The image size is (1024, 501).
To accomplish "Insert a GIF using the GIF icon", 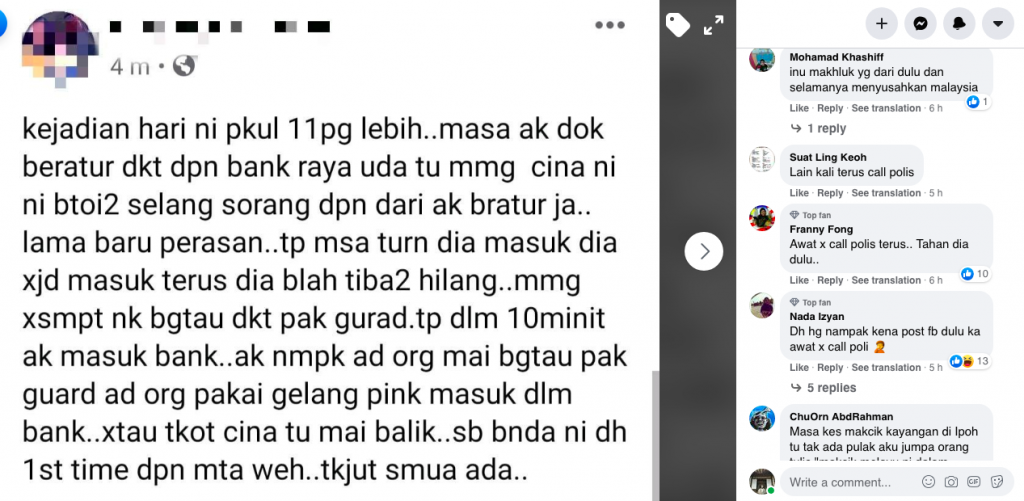I will (974, 482).
